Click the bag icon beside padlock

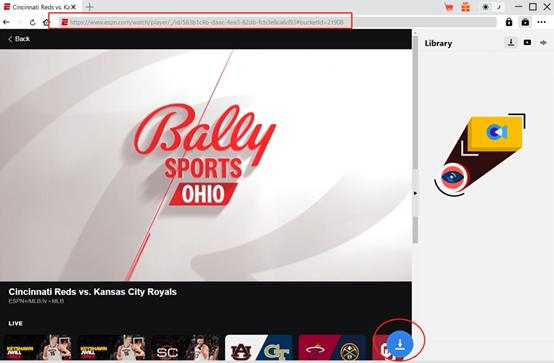[525, 22]
